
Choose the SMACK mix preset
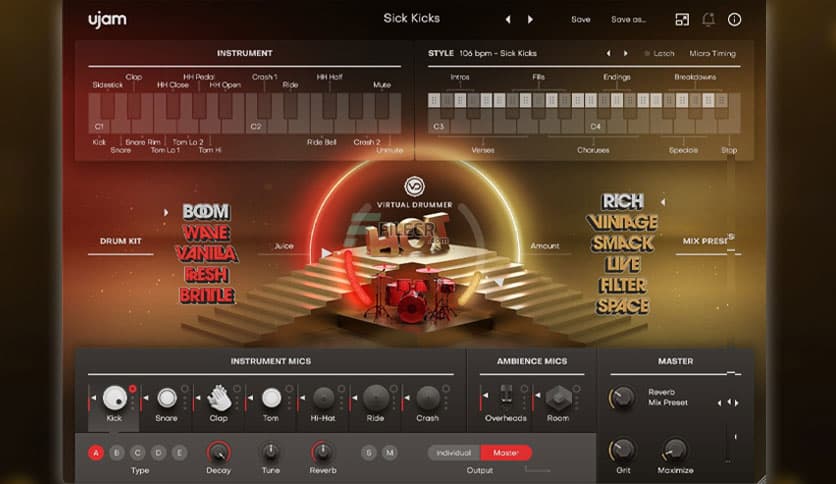coord(622,243)
